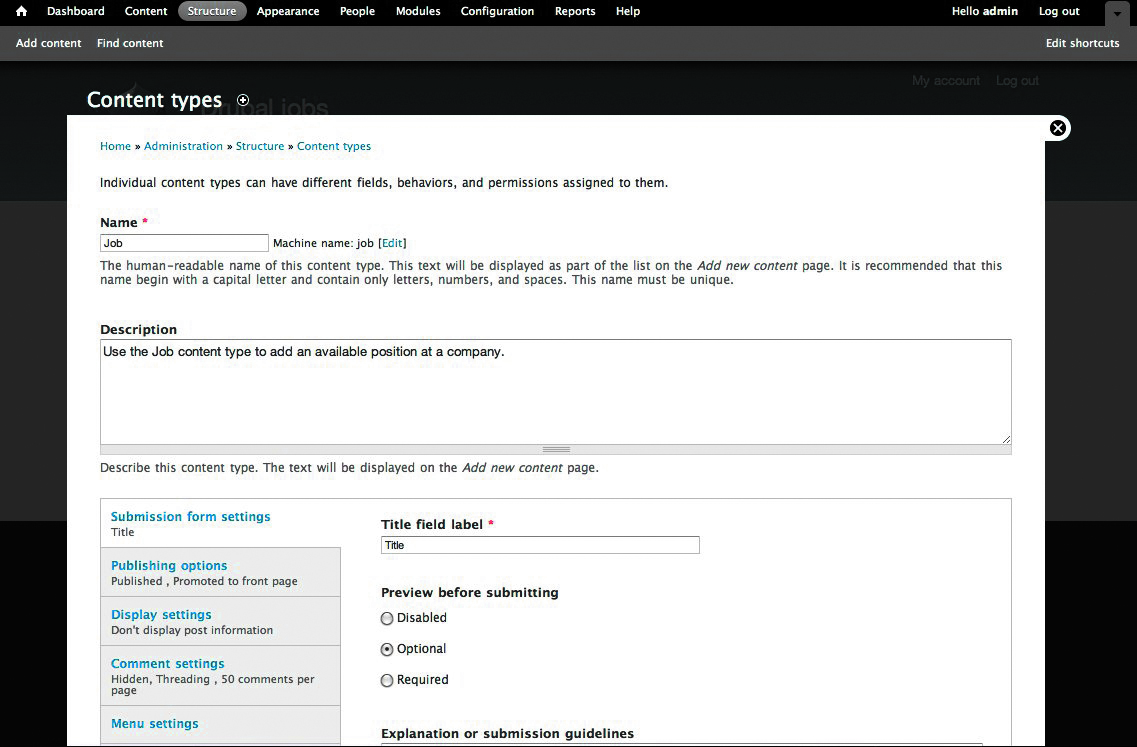Viewport: 1137px width, 747px height.
Task: Select the Submission form settings tab
Action: 220,524
